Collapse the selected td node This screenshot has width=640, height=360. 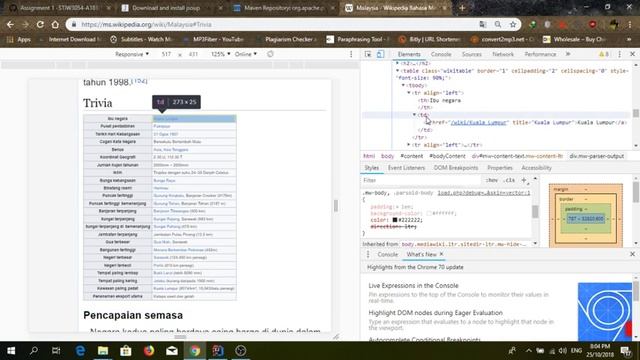click(x=415, y=115)
